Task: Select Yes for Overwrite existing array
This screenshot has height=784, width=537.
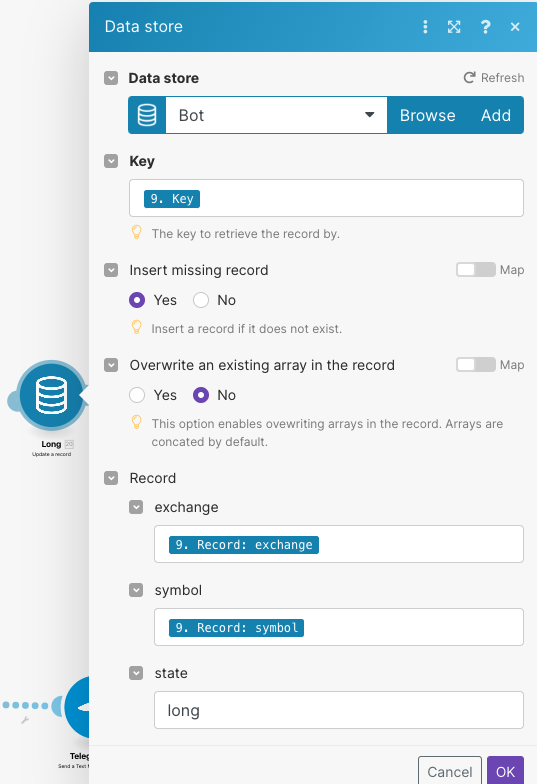Action: coord(137,395)
